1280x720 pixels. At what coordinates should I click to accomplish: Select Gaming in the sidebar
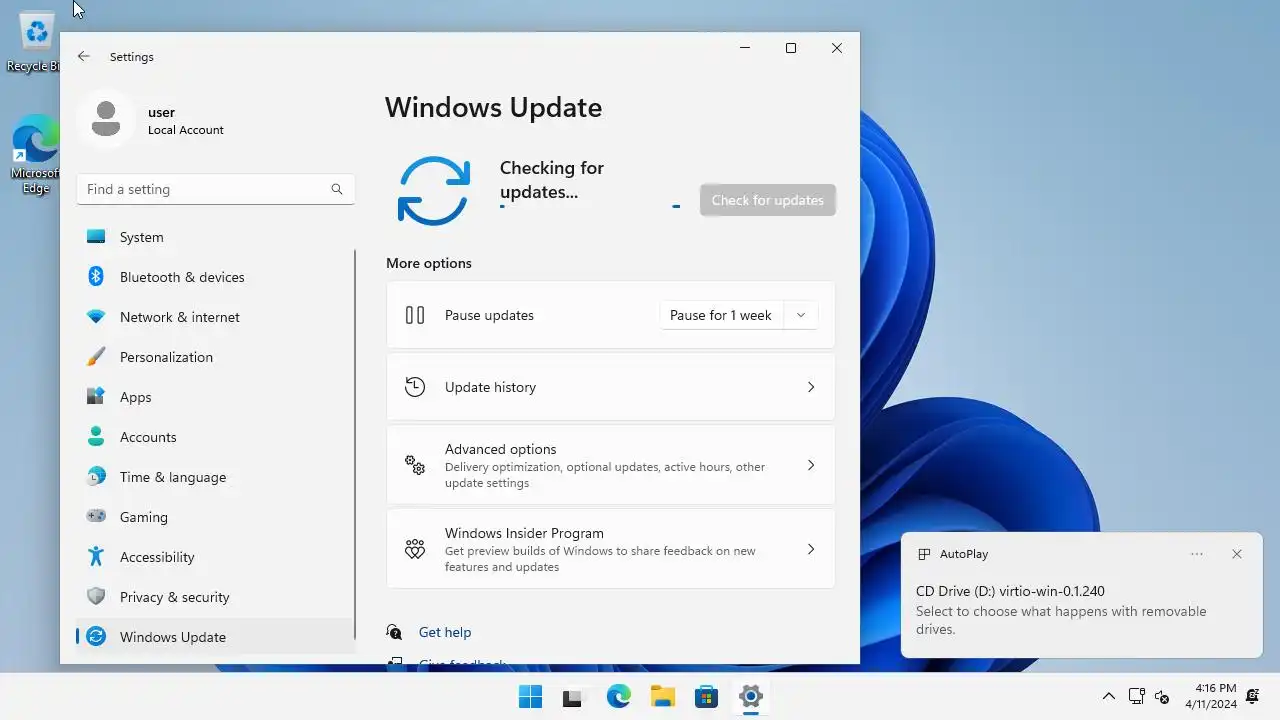(x=216, y=517)
